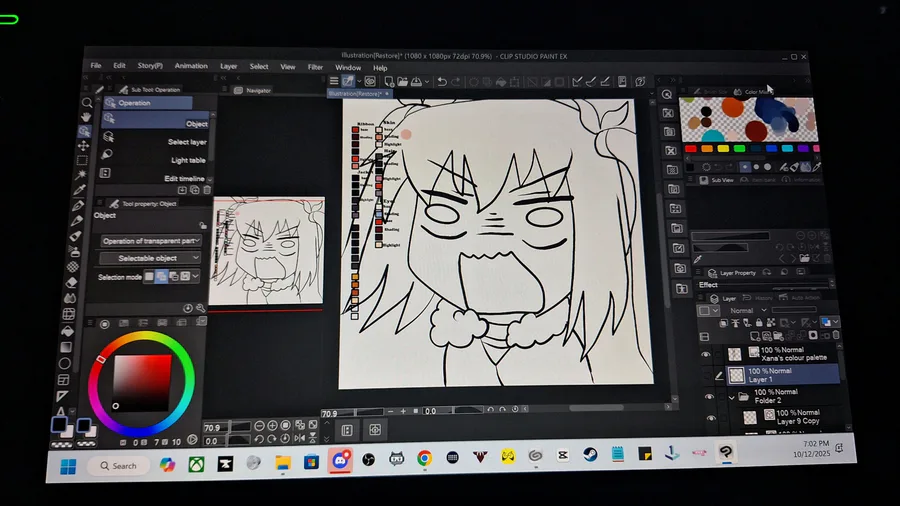Viewport: 900px width, 506px height.
Task: Select the Auto select magic wand tool
Action: (x=82, y=174)
